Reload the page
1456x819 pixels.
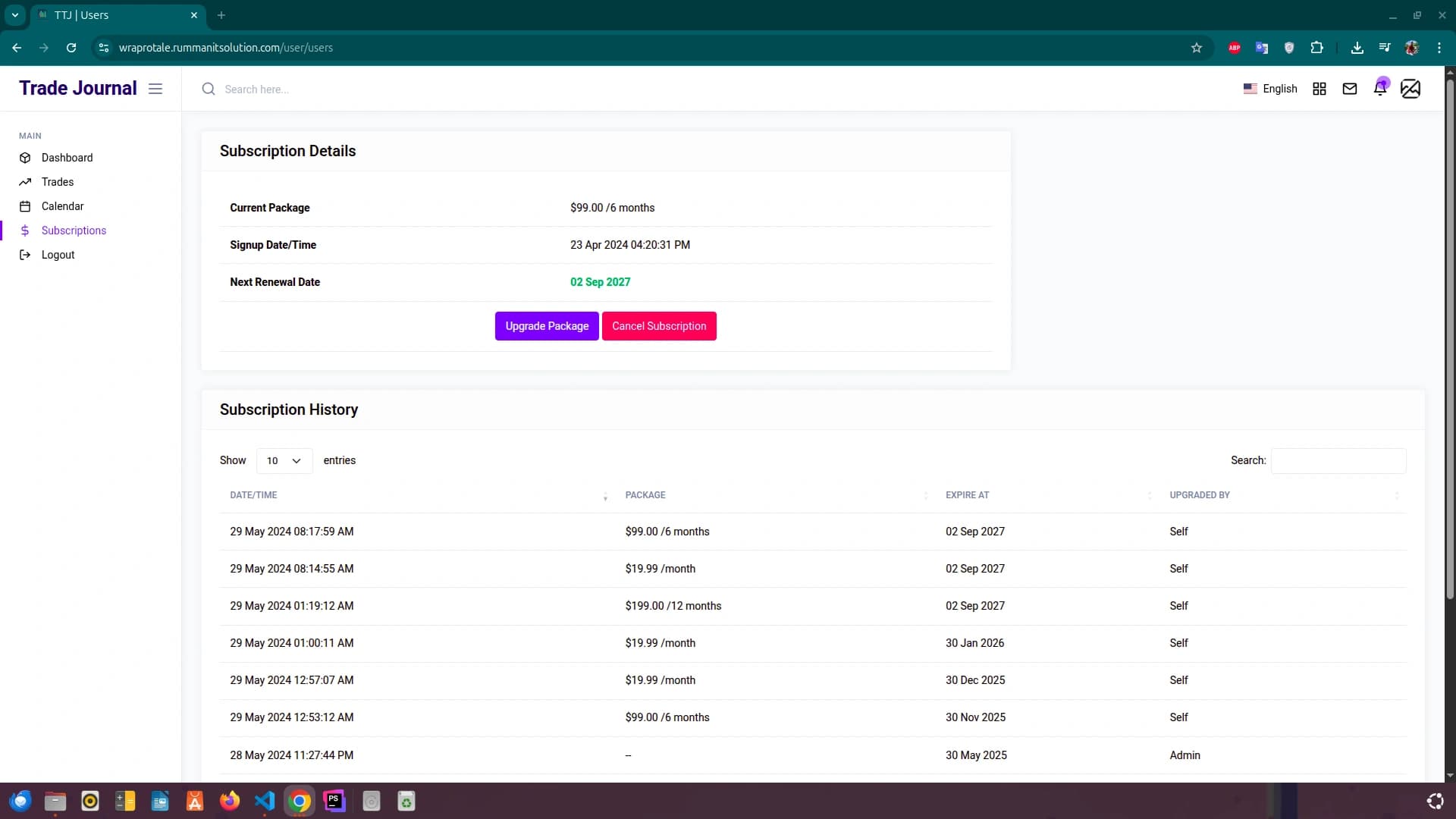click(71, 48)
